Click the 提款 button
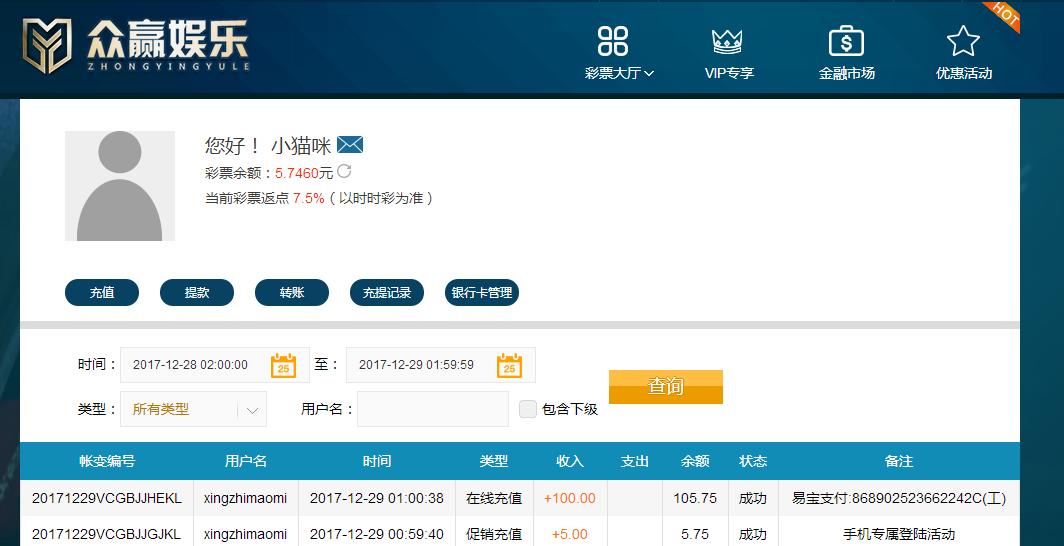Image resolution: width=1064 pixels, height=546 pixels. tap(197, 293)
